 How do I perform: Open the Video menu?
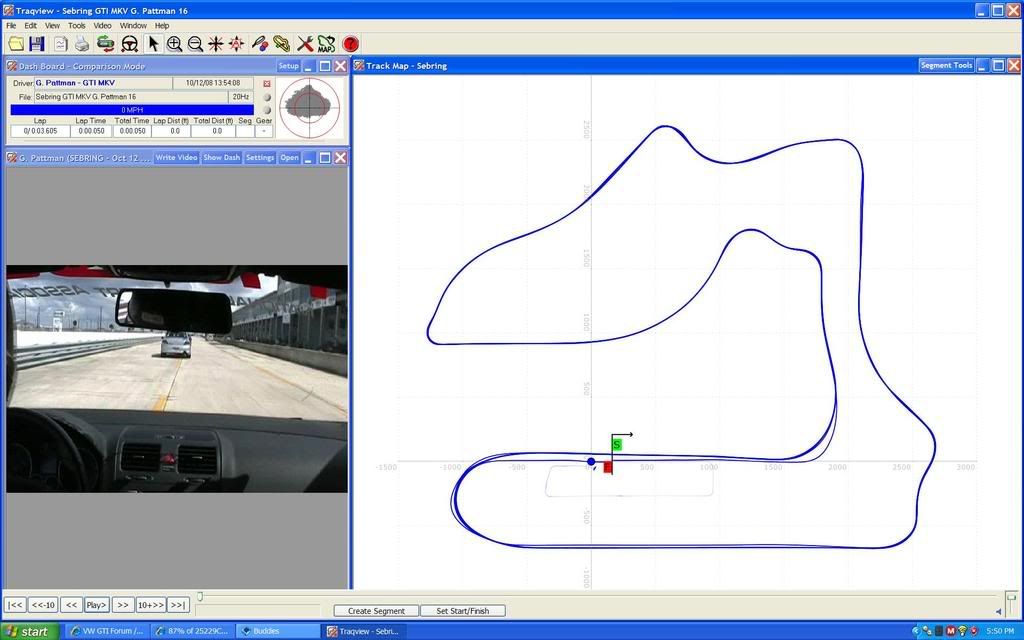point(103,25)
